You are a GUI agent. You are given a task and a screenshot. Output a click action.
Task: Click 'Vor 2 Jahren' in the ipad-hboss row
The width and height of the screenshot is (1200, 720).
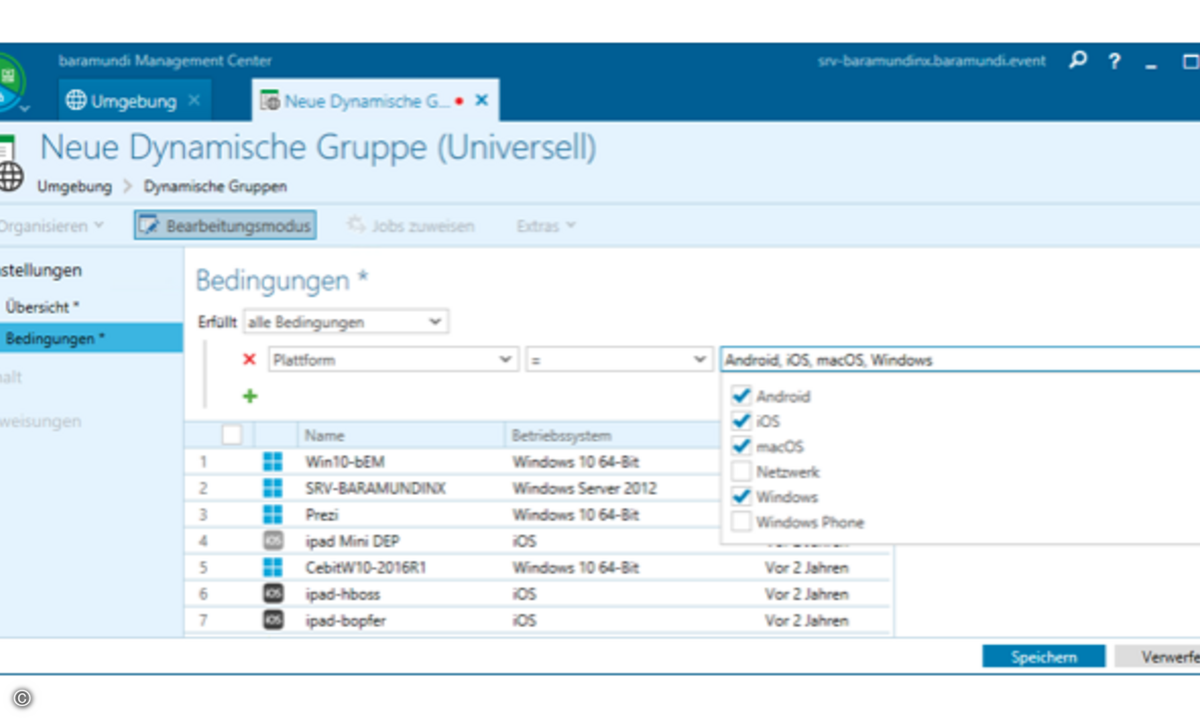[806, 594]
